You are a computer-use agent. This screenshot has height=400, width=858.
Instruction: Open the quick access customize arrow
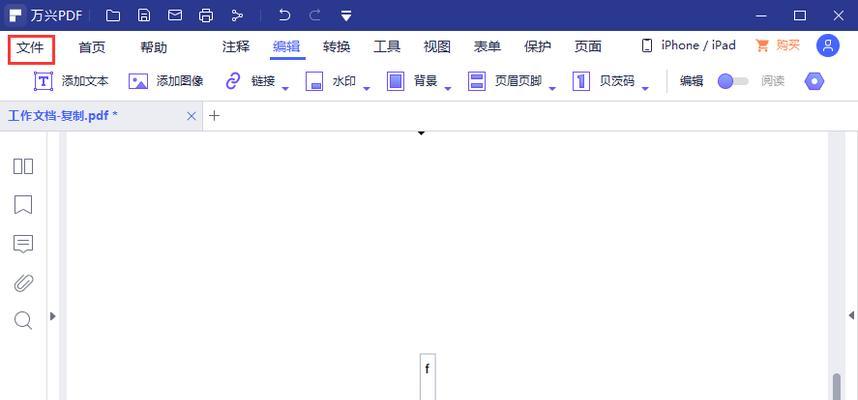pyautogui.click(x=346, y=16)
